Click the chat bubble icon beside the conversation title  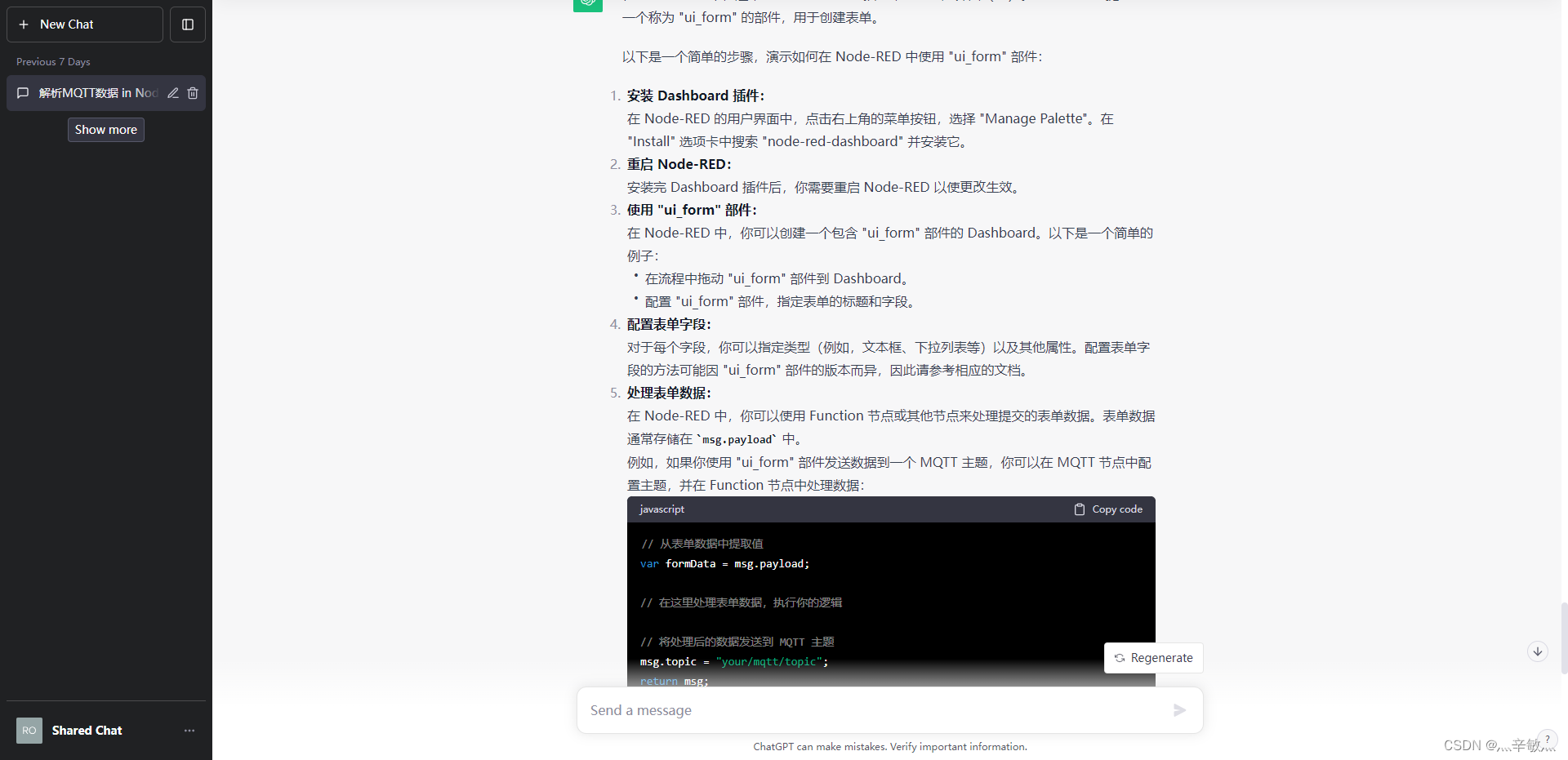coord(23,93)
